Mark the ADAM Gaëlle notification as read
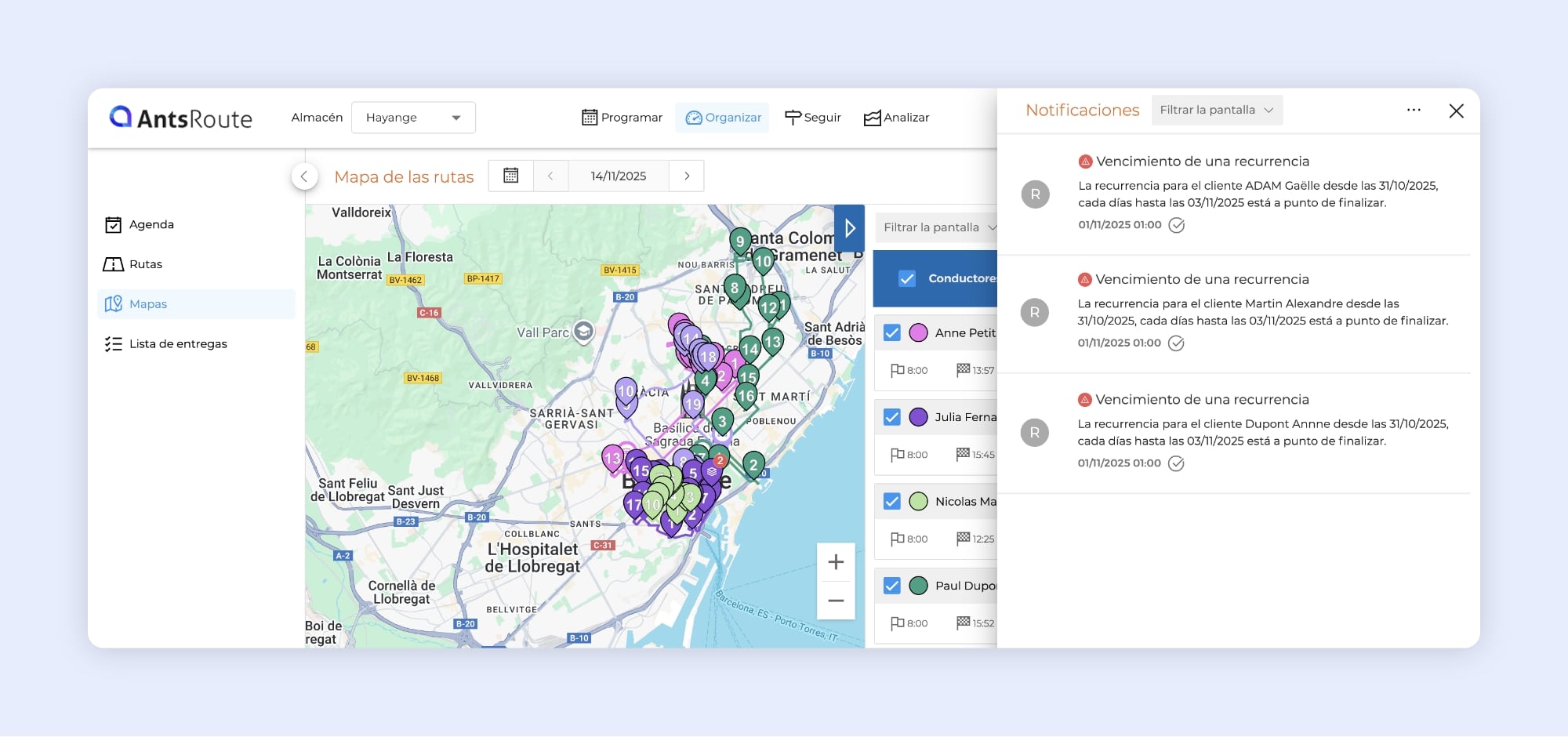 point(1176,225)
